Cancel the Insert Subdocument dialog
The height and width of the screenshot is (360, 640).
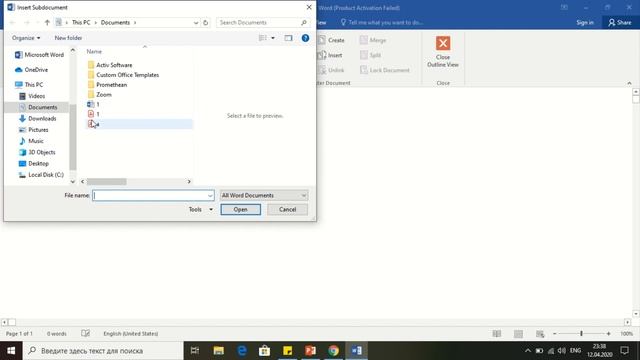tap(287, 209)
